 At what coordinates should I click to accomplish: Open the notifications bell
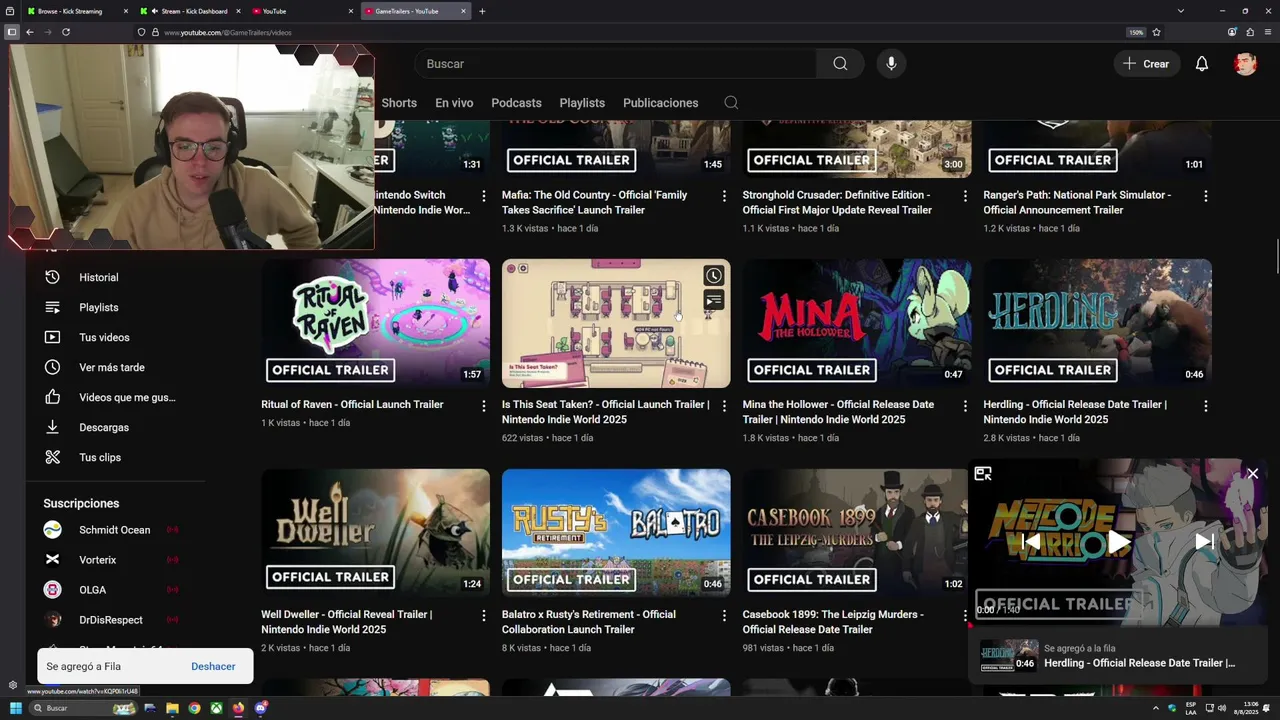[x=1202, y=64]
